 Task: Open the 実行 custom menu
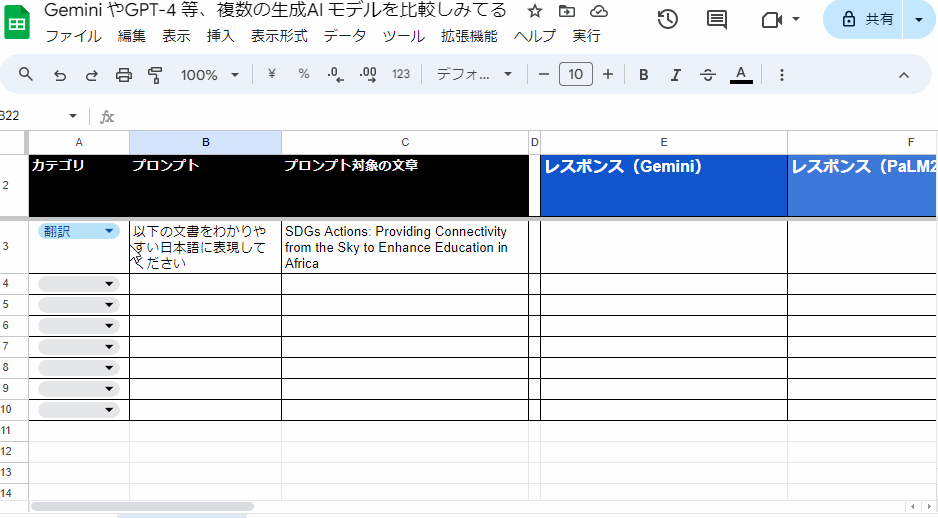click(x=586, y=36)
